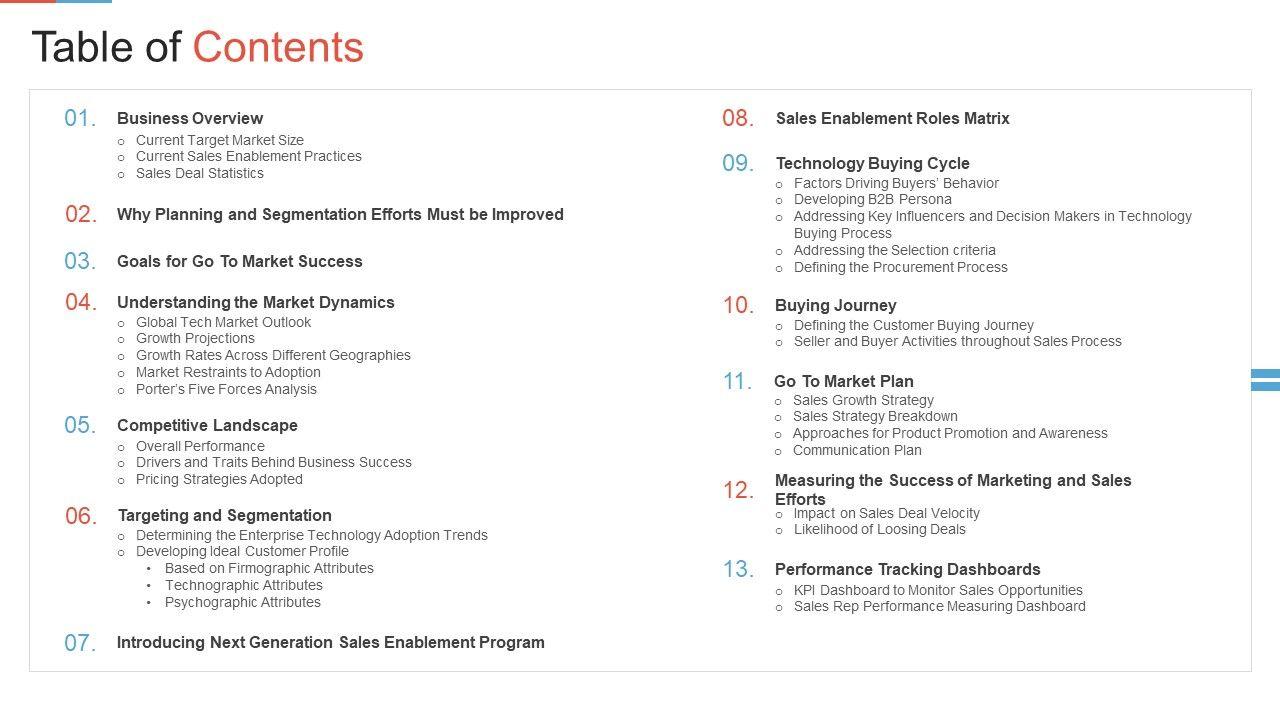Open "Performance Tracking Dashboards" section
The height and width of the screenshot is (720, 1280).
pos(907,569)
